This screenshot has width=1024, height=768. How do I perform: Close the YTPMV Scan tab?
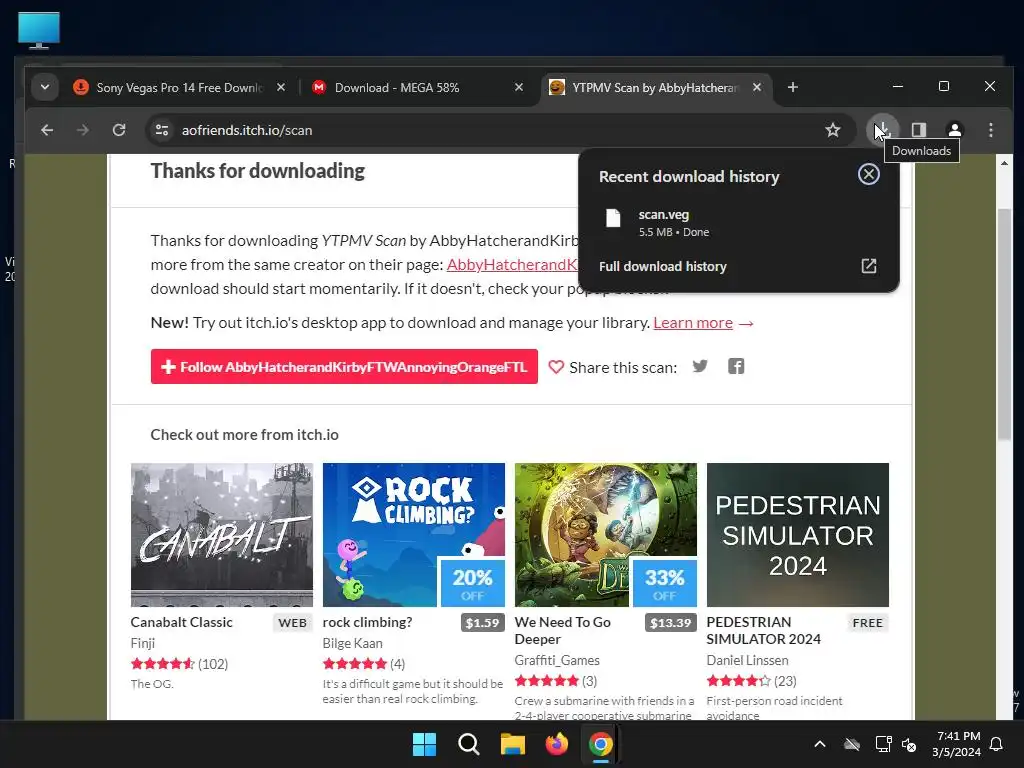coord(757,87)
